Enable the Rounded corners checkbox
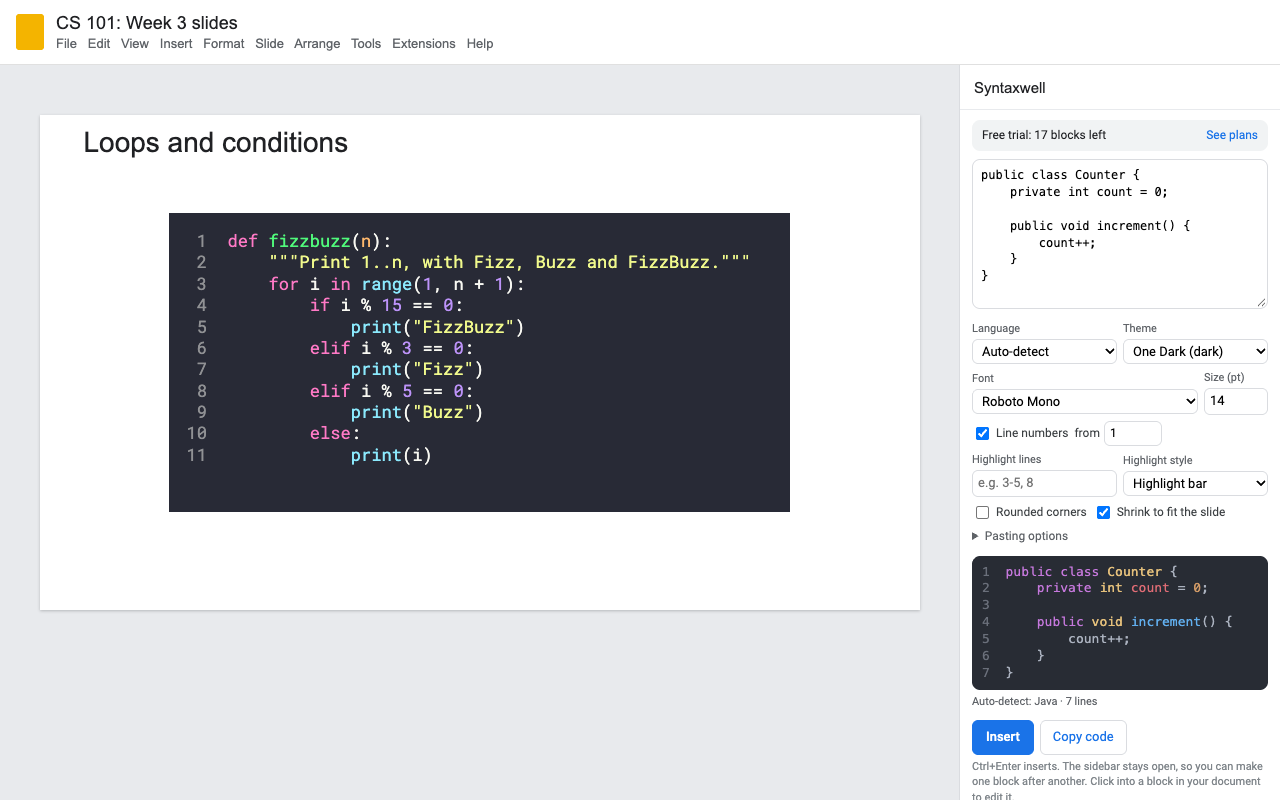The height and width of the screenshot is (800, 1280). click(983, 512)
